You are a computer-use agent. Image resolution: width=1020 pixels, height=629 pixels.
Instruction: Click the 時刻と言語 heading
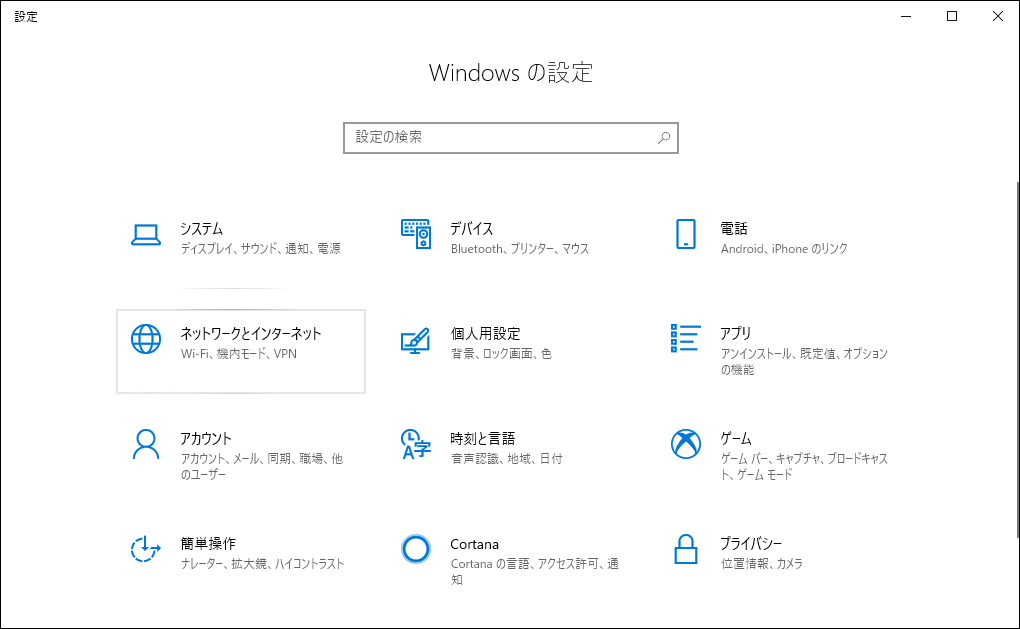point(483,439)
